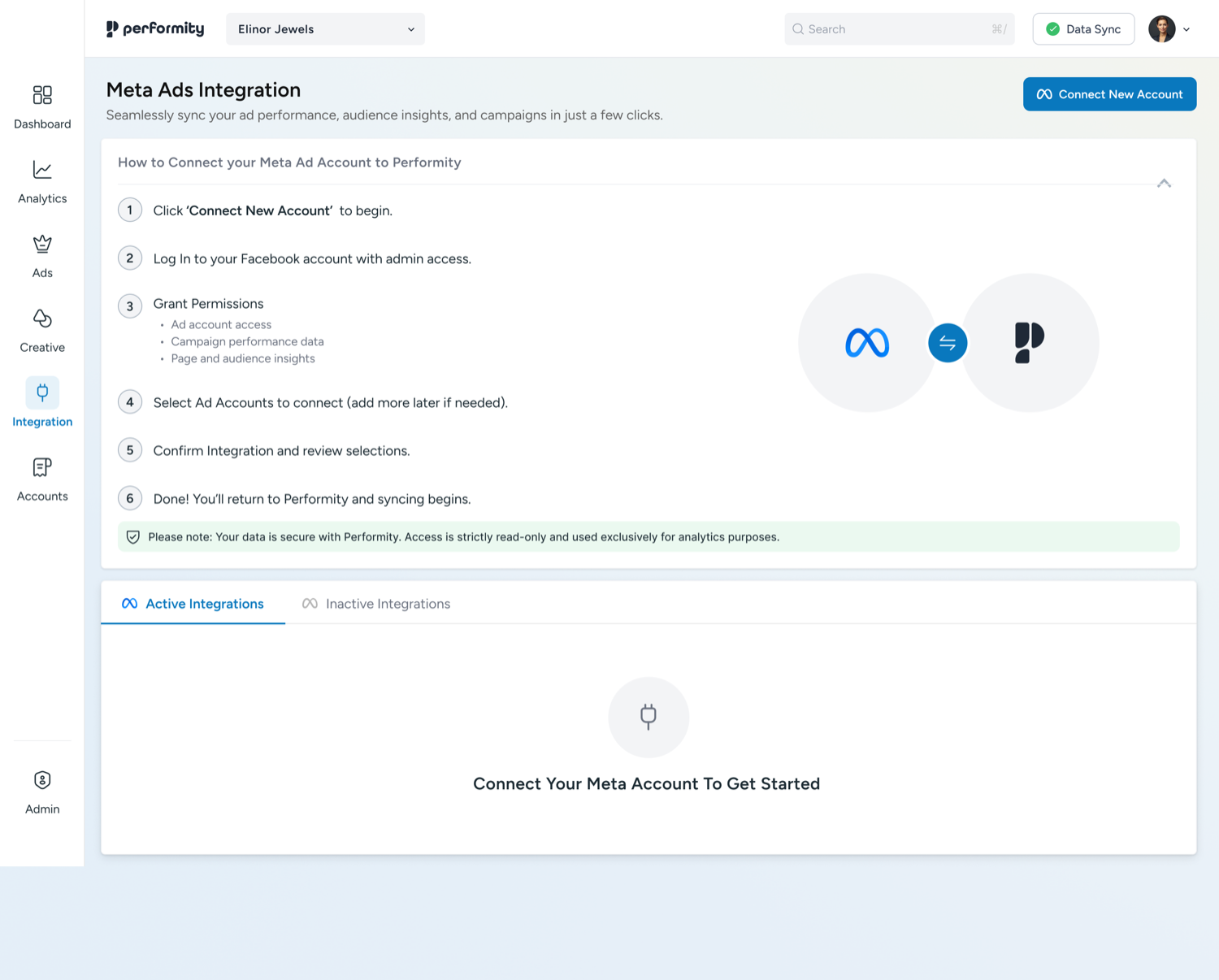Image resolution: width=1219 pixels, height=980 pixels.
Task: Expand the profile menu chevron
Action: pos(1186,29)
